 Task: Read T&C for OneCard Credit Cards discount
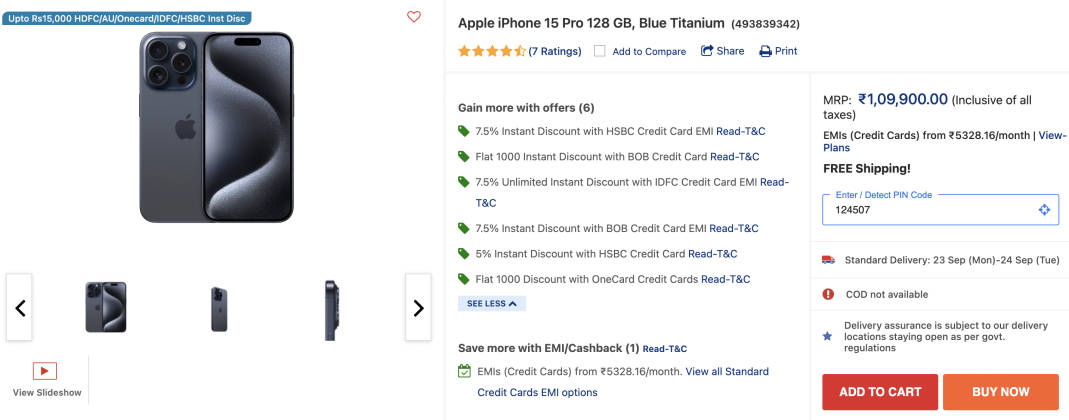725,279
